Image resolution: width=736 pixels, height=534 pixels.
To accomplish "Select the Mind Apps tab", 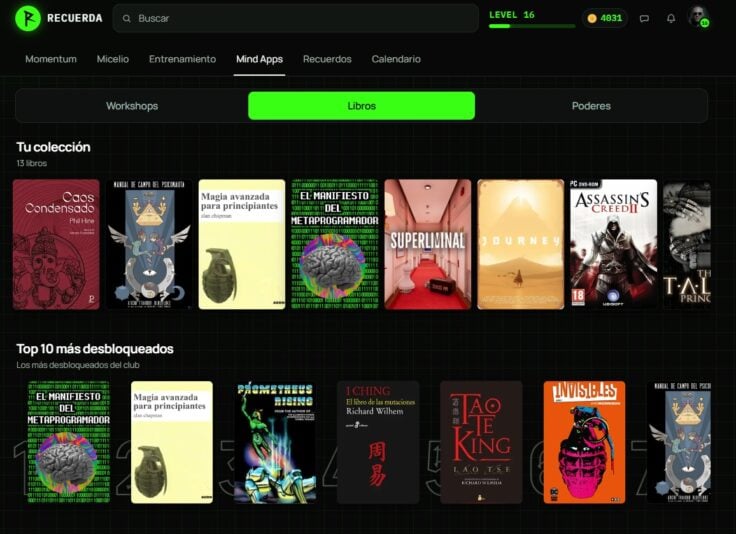I will point(259,59).
